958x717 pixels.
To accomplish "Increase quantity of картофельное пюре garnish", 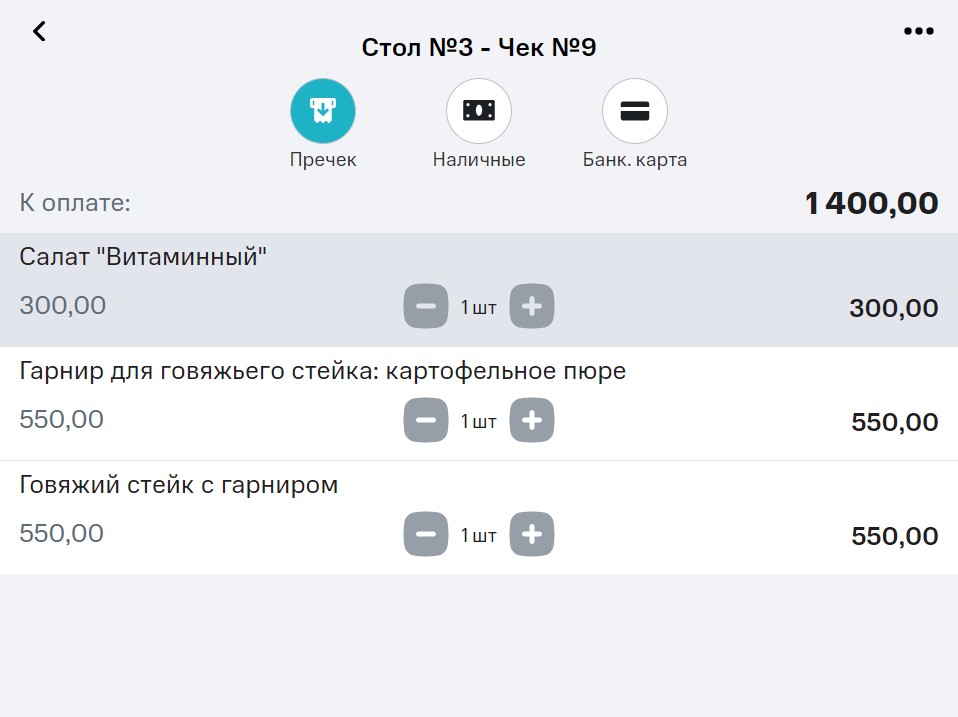I will [532, 420].
